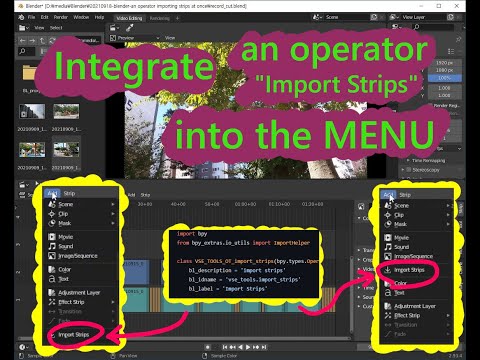Click the File Browser search field

pyautogui.click(x=27, y=51)
